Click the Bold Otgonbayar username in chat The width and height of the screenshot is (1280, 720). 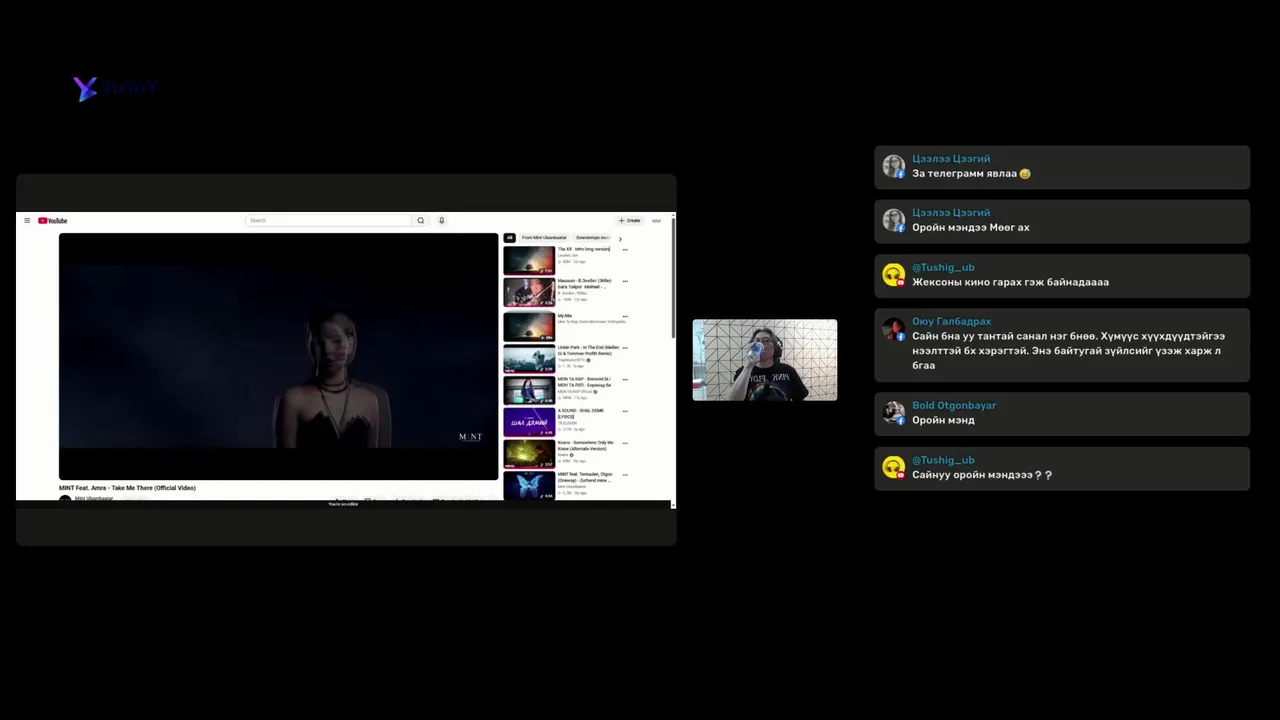coord(954,406)
